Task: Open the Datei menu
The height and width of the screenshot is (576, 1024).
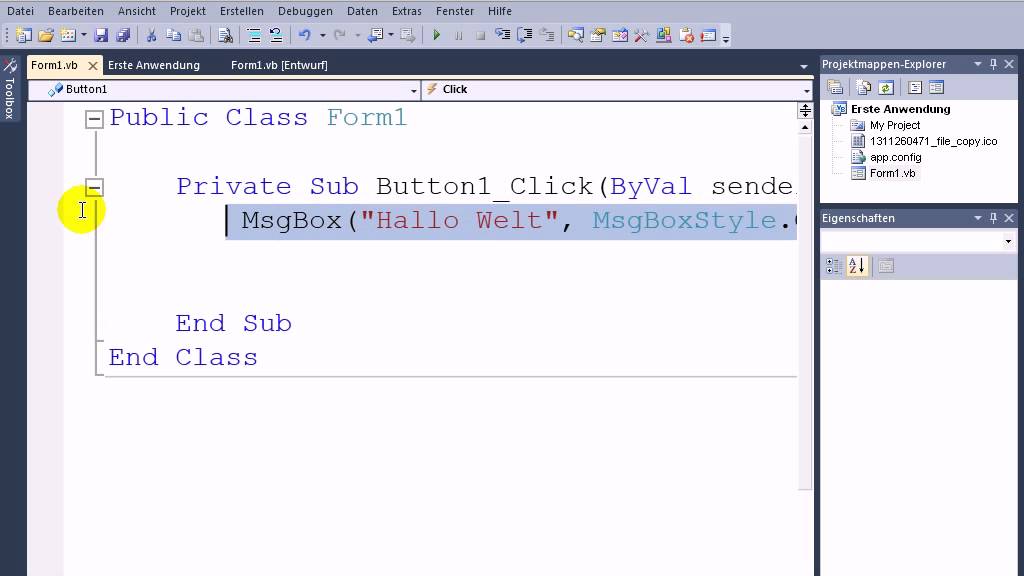Action: 20,11
